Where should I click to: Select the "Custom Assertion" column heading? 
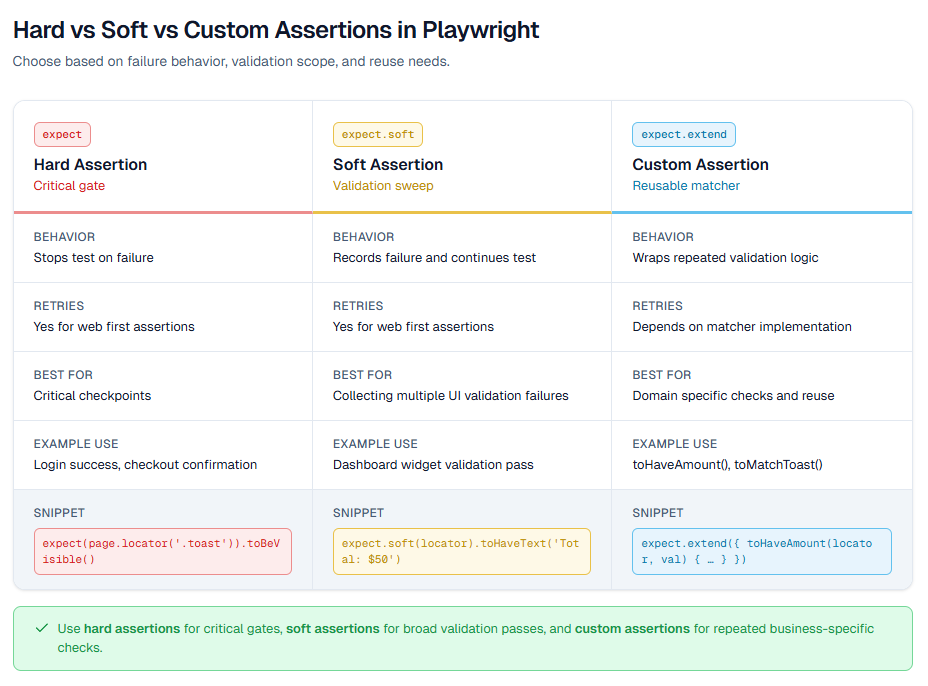coord(700,165)
